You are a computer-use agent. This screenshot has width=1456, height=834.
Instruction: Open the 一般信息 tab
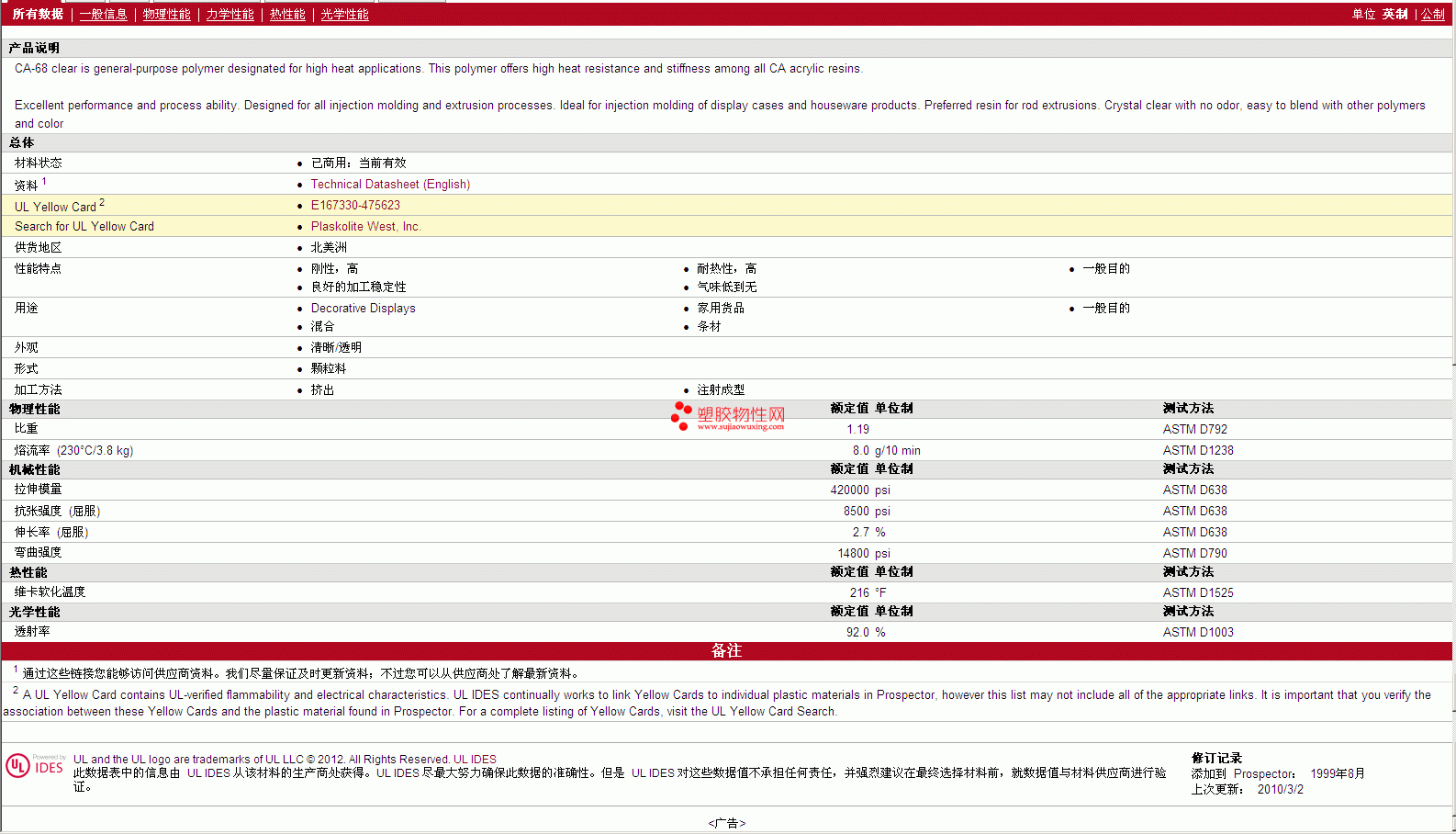(104, 14)
